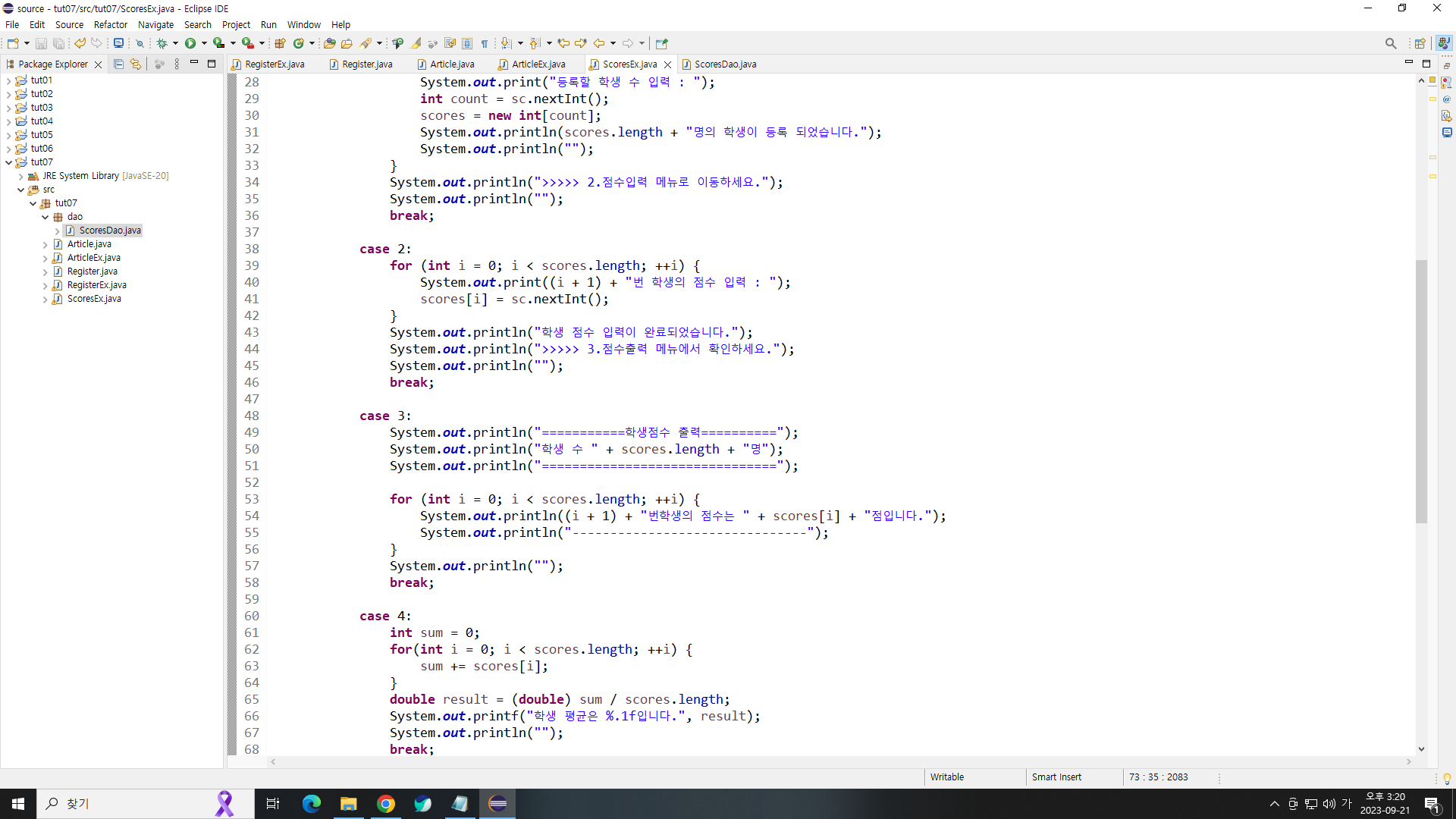This screenshot has width=1456, height=819.
Task: Open the Run button dropdown arrow
Action: [x=204, y=43]
